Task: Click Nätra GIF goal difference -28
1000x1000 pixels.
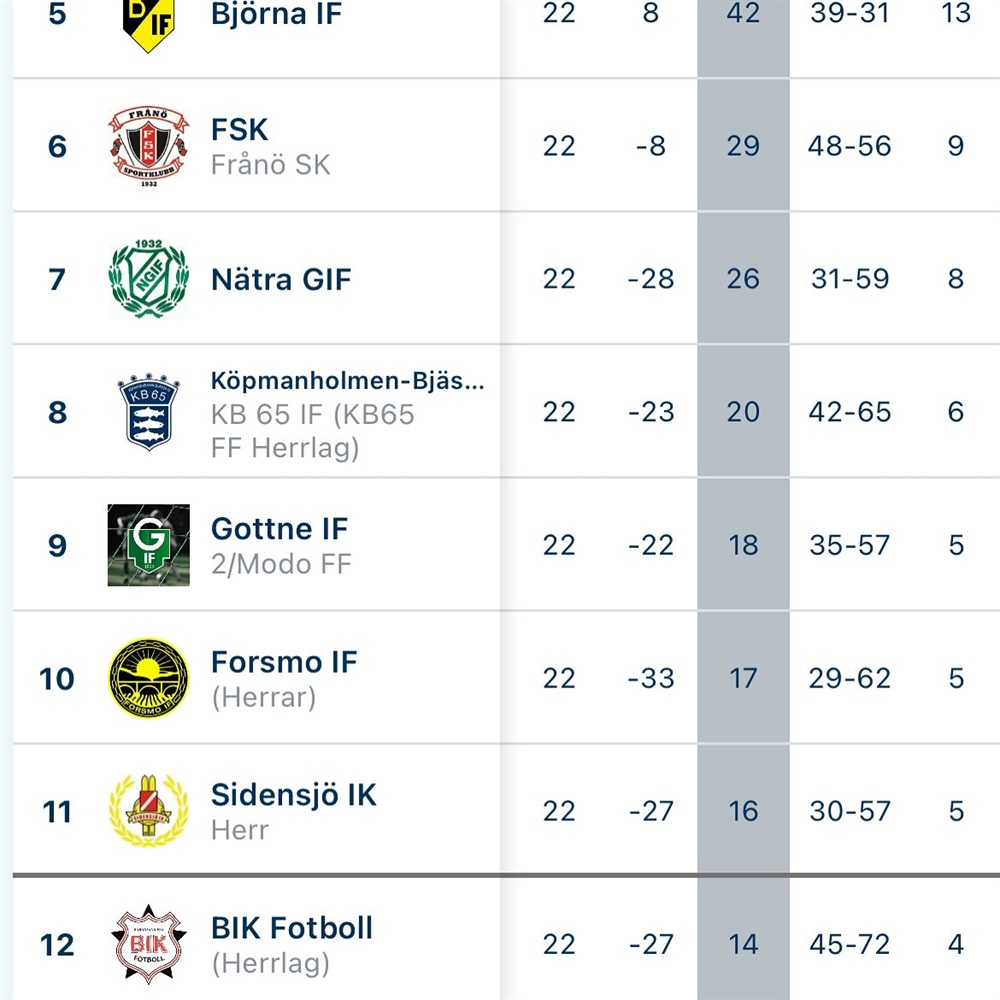Action: pyautogui.click(x=651, y=279)
